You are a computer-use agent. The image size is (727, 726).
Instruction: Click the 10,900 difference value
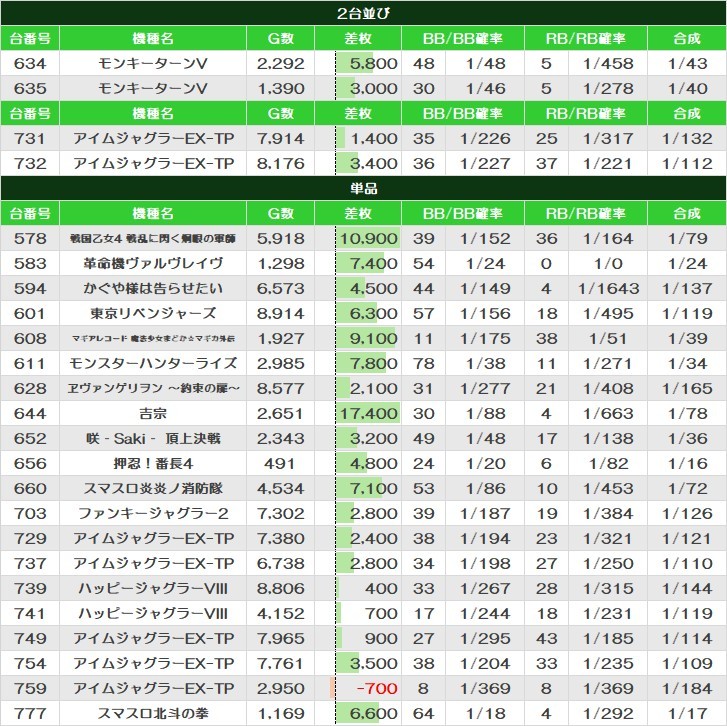(369, 239)
